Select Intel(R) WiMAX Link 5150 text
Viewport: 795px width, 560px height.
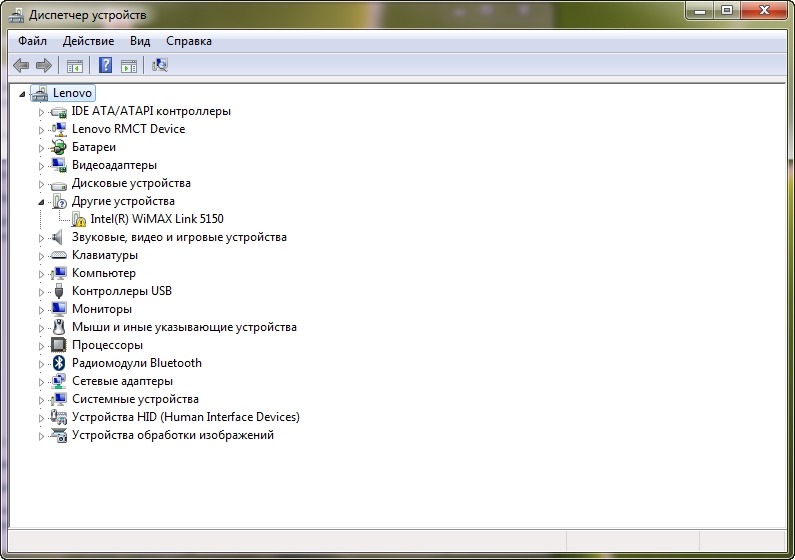point(157,219)
